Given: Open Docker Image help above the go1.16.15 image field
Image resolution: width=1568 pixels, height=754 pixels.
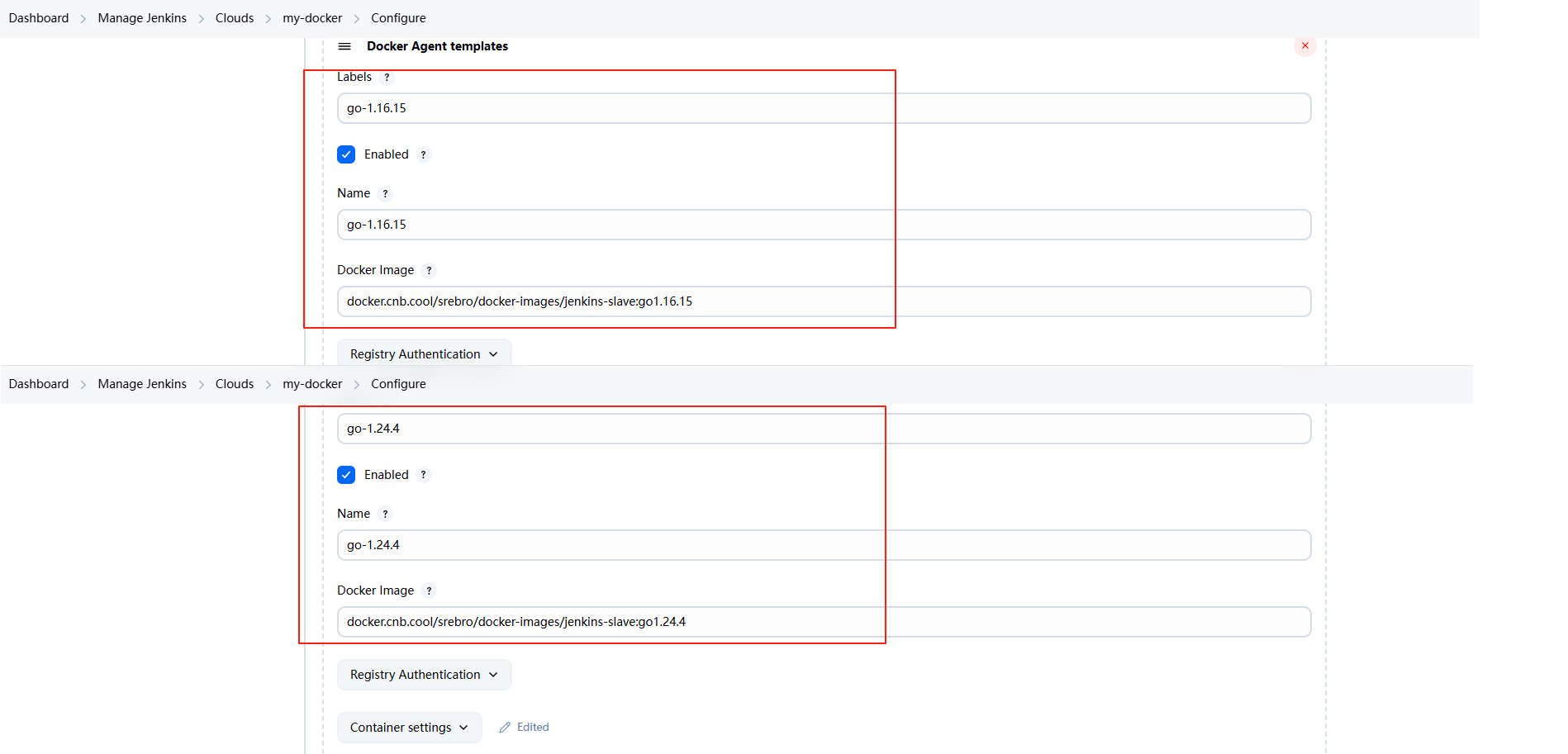Looking at the screenshot, I should click(x=429, y=271).
